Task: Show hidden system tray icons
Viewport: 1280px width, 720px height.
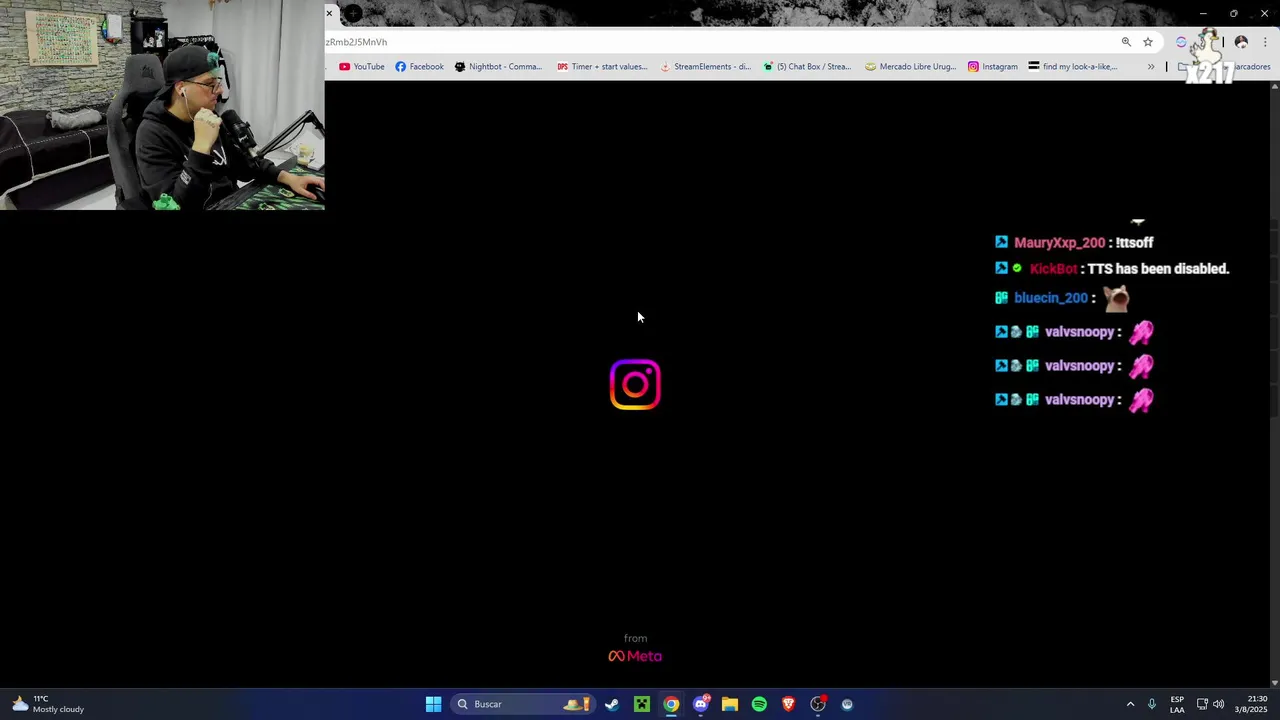Action: (x=1131, y=704)
